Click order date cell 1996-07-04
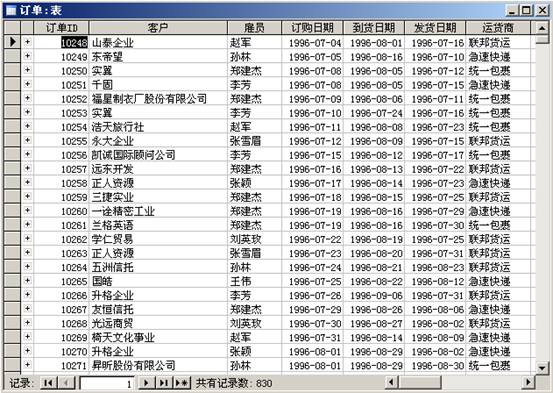 click(312, 42)
